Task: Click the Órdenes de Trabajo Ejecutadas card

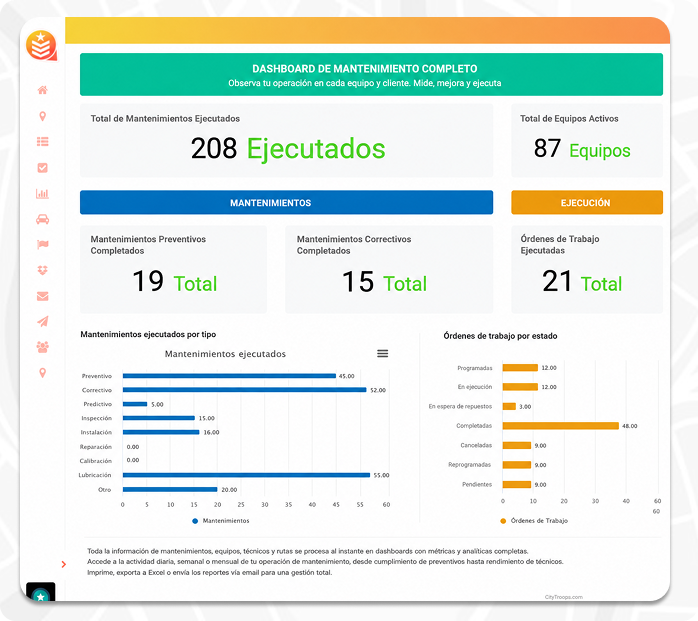Action: (587, 269)
